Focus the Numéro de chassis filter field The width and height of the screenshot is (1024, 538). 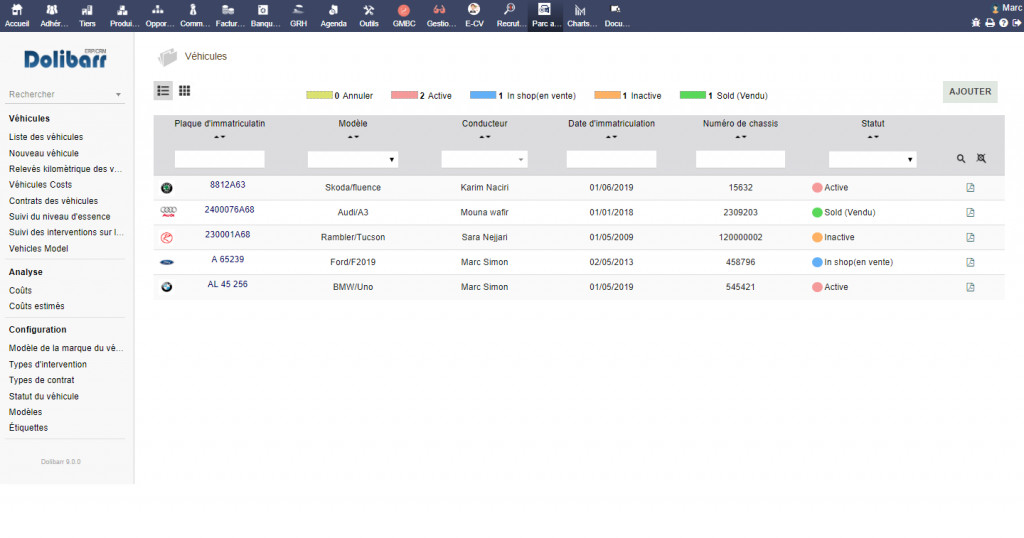pos(740,159)
